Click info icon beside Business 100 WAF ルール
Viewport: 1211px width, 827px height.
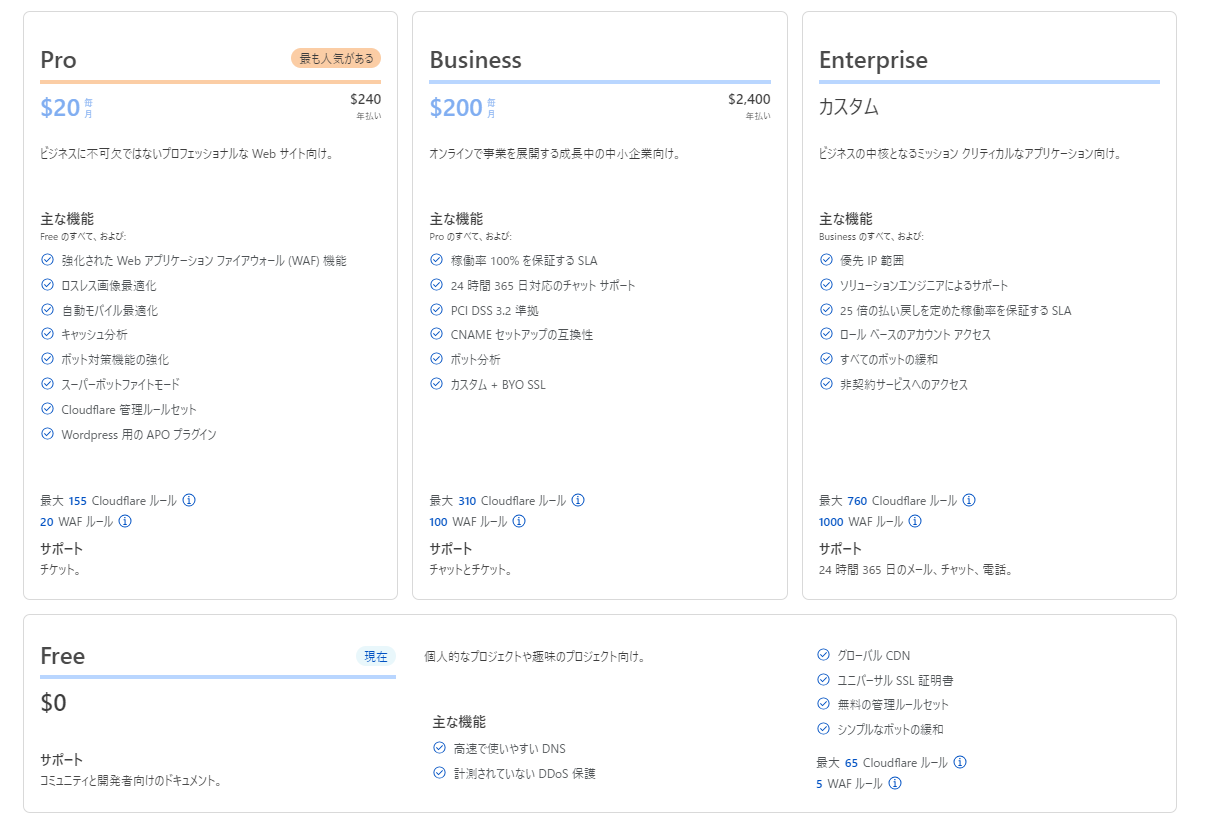coord(519,521)
